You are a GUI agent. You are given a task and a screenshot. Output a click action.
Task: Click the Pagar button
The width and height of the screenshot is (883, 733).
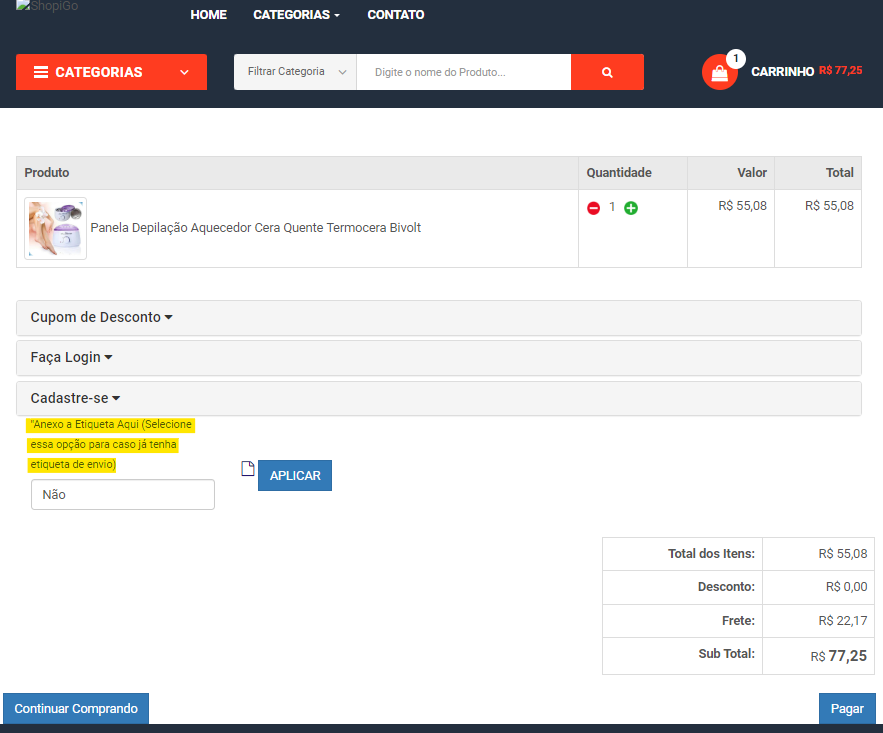pyautogui.click(x=847, y=708)
